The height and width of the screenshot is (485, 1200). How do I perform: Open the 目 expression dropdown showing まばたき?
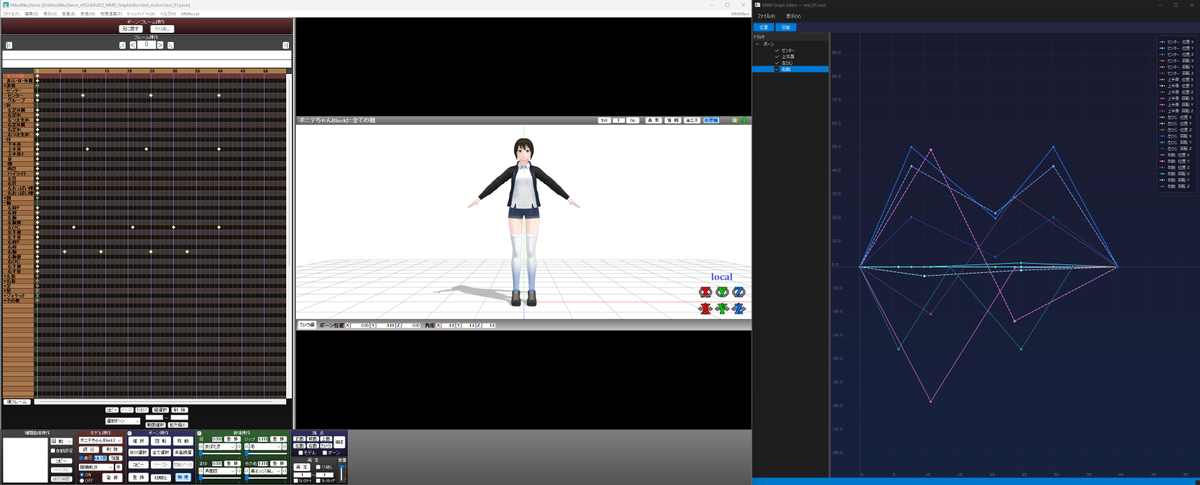(219, 446)
